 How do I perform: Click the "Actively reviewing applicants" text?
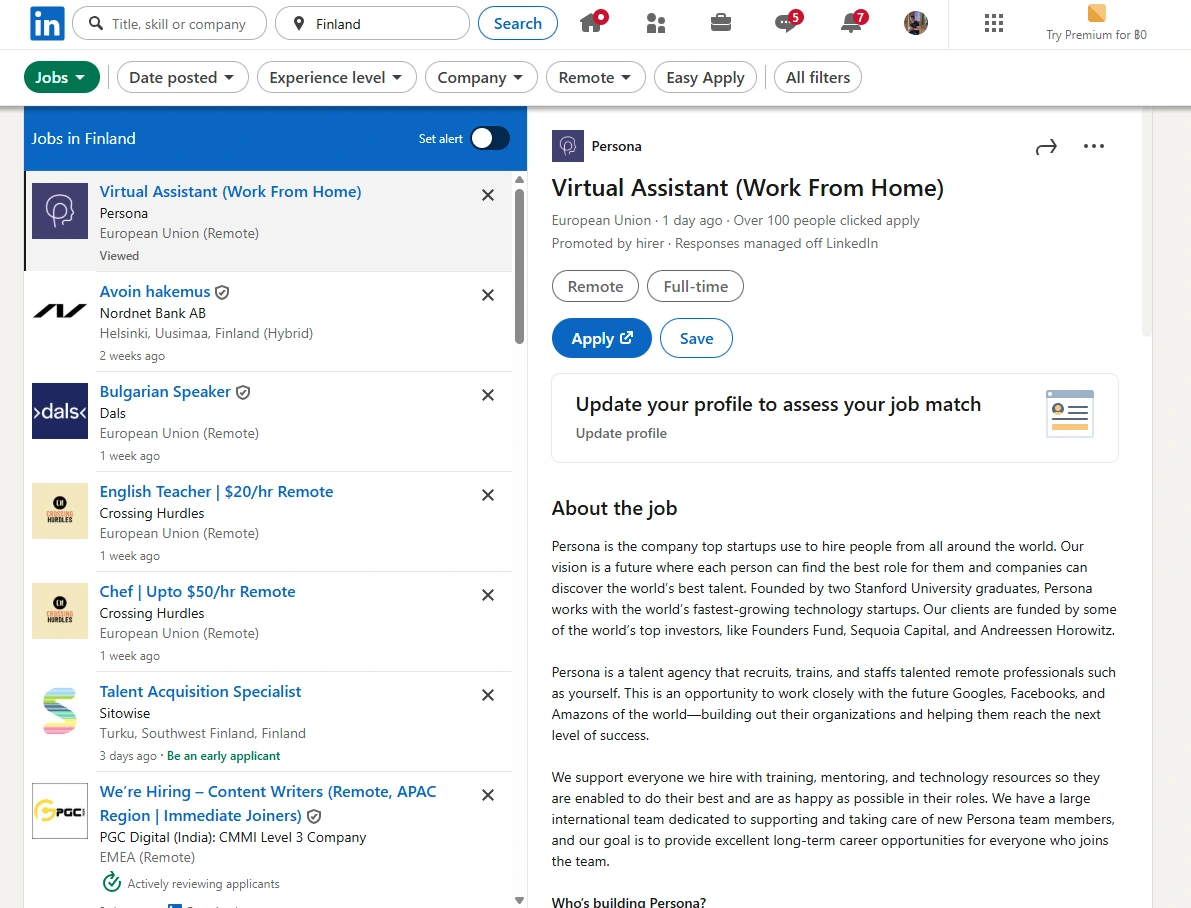coord(204,884)
